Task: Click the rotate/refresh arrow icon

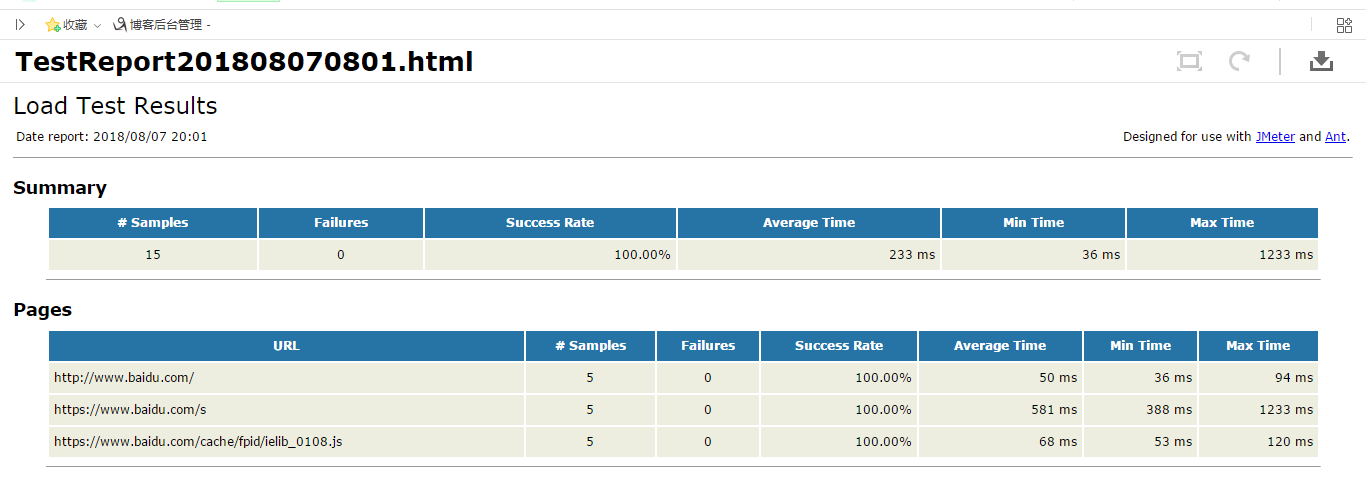Action: click(1240, 62)
